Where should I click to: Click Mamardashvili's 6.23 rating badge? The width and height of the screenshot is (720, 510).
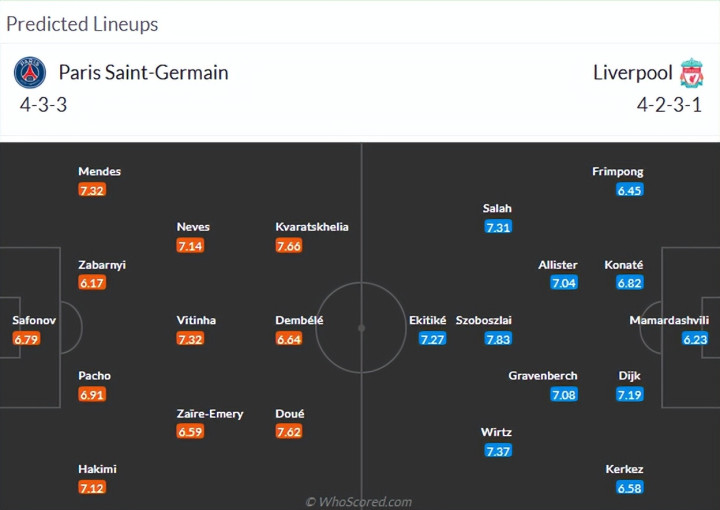pyautogui.click(x=695, y=339)
